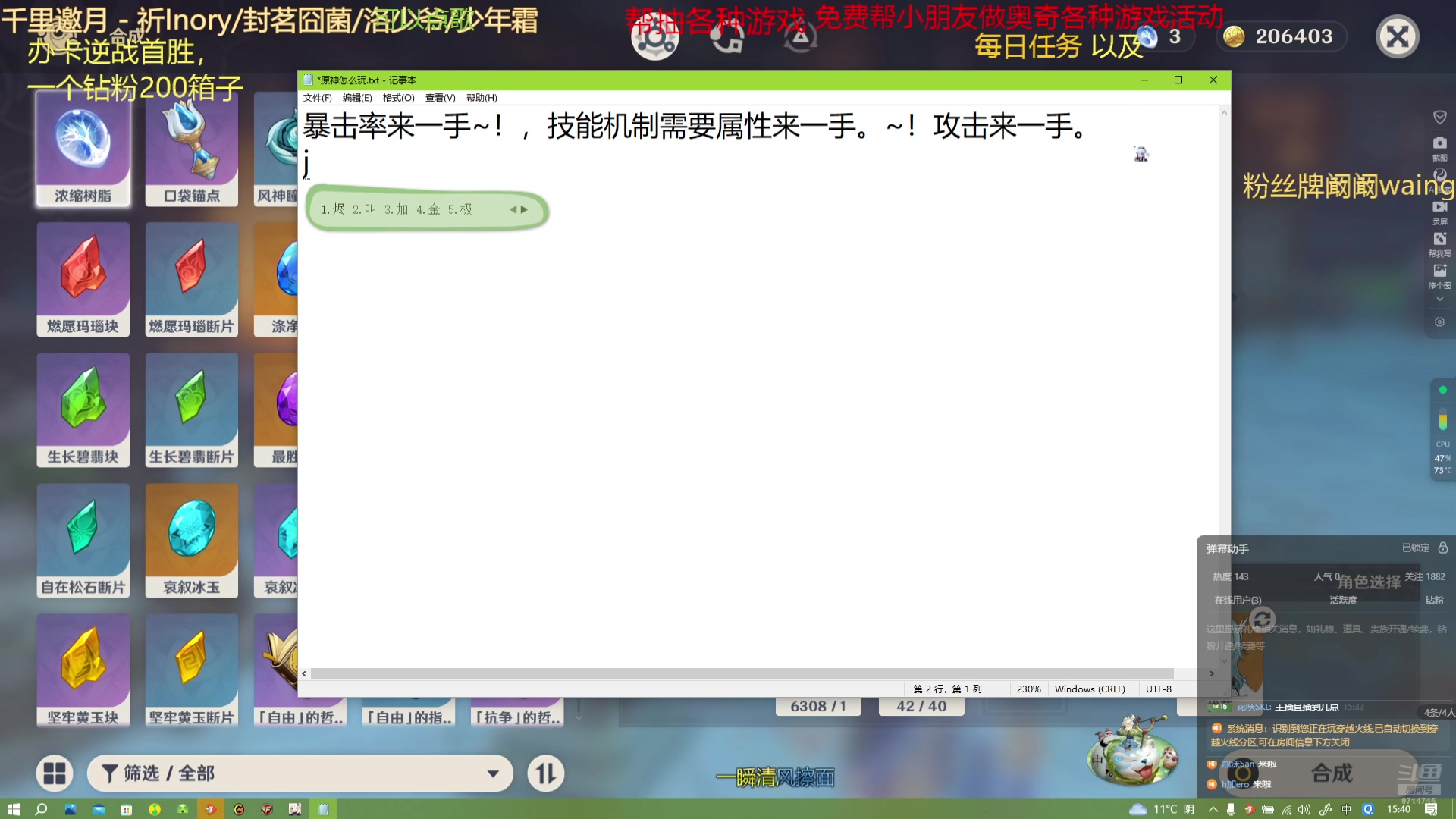Open the 修个图 image edit icon
Viewport: 1456px width, 819px height.
pos(1439,275)
